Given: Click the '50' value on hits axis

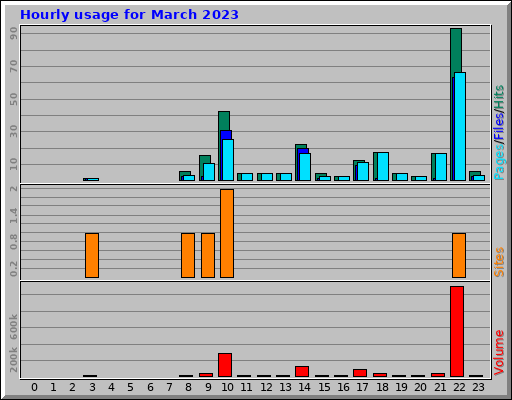Looking at the screenshot, I should point(14,99).
